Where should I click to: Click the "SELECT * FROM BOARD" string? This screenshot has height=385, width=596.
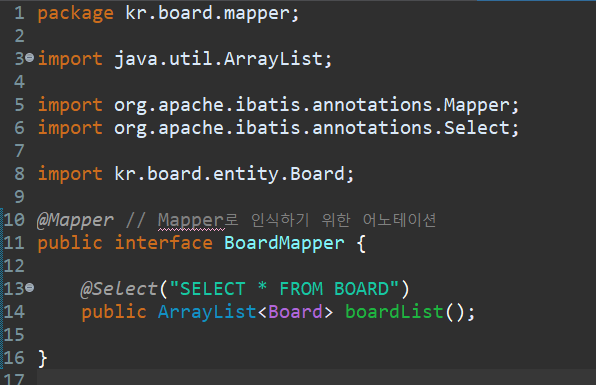tap(284, 289)
